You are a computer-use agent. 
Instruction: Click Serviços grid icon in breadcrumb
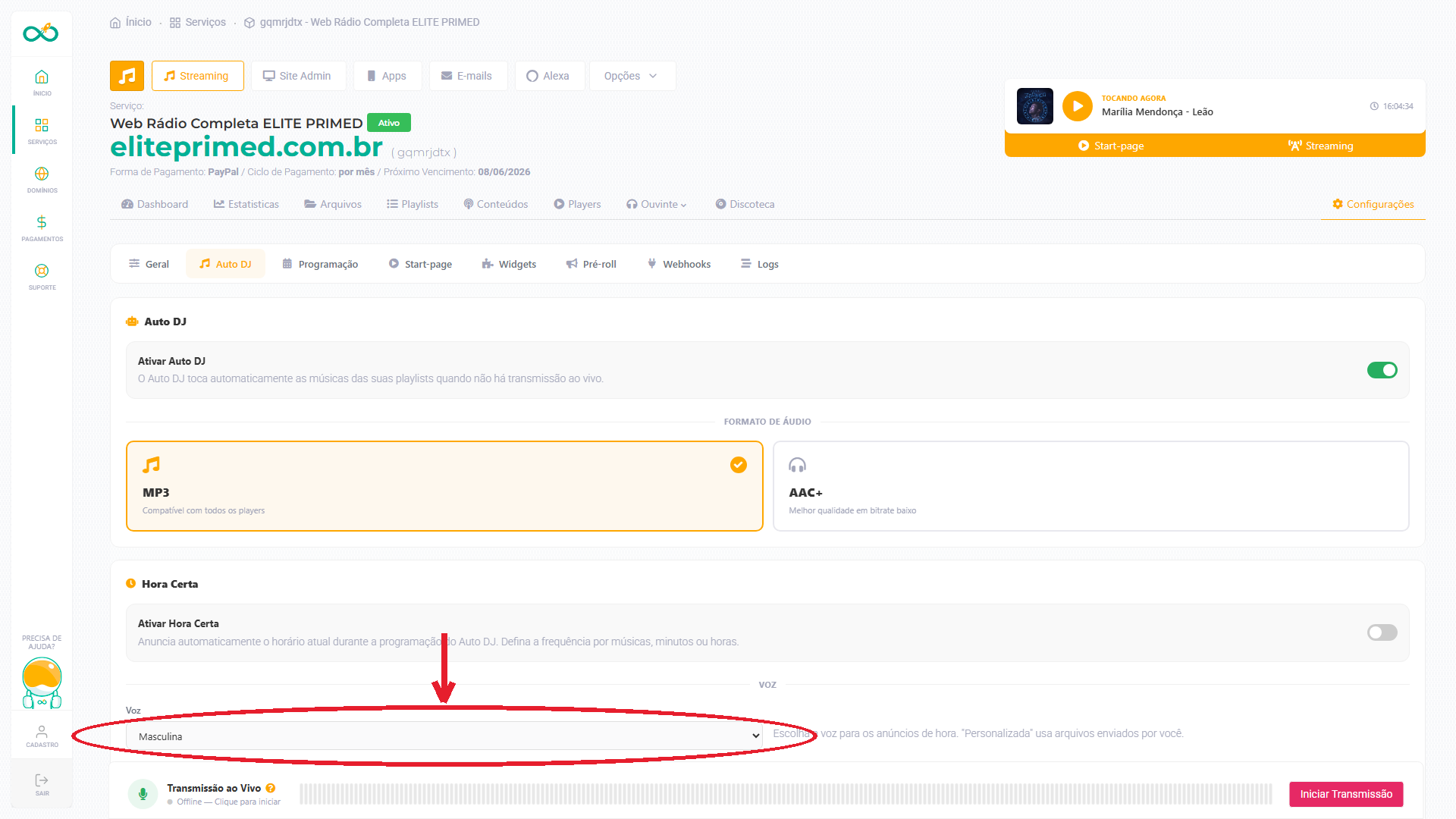[x=175, y=23]
